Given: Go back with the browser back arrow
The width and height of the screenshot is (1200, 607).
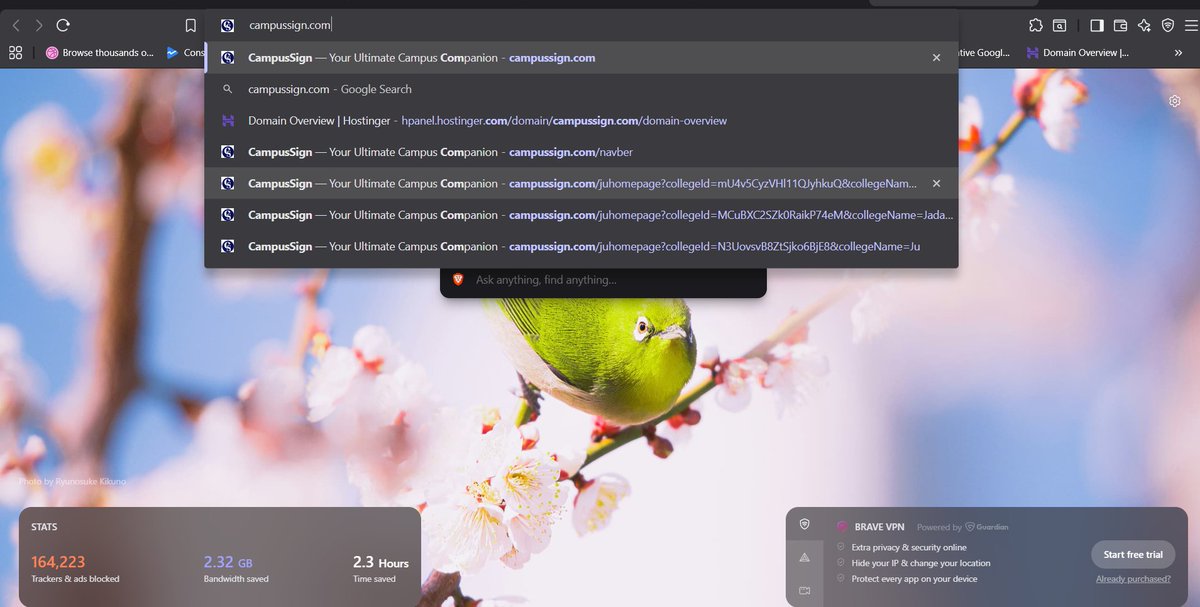Looking at the screenshot, I should click(x=16, y=25).
